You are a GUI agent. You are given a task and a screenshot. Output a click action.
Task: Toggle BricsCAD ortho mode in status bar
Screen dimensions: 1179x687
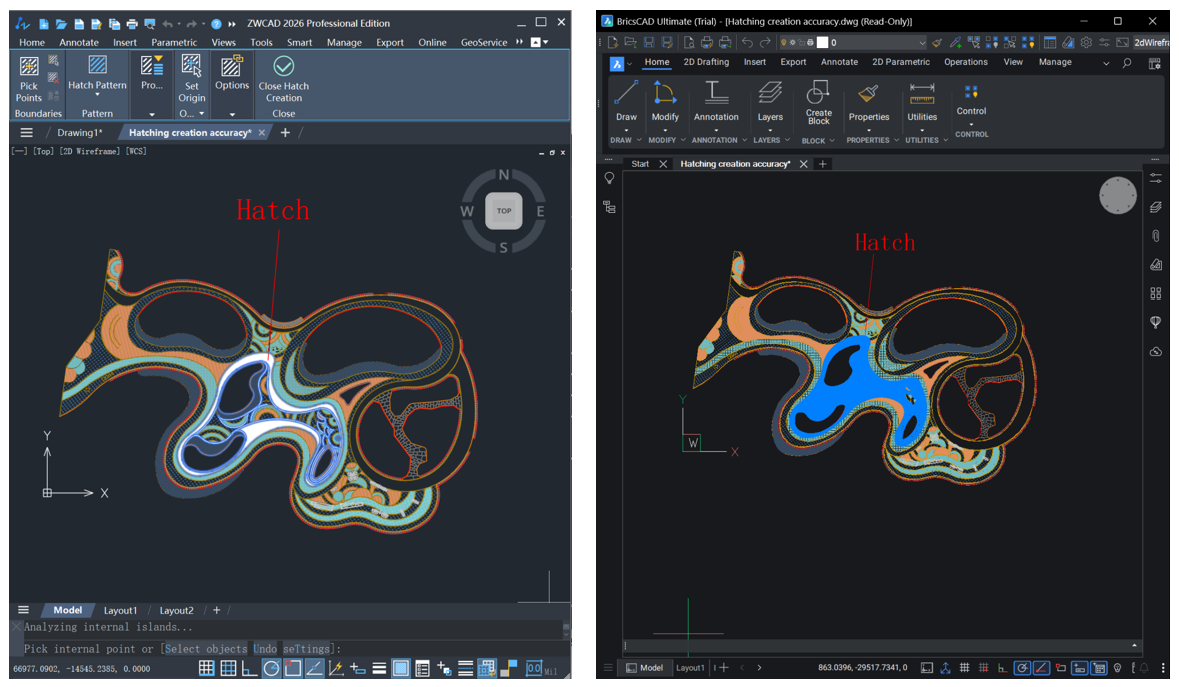pos(1002,667)
